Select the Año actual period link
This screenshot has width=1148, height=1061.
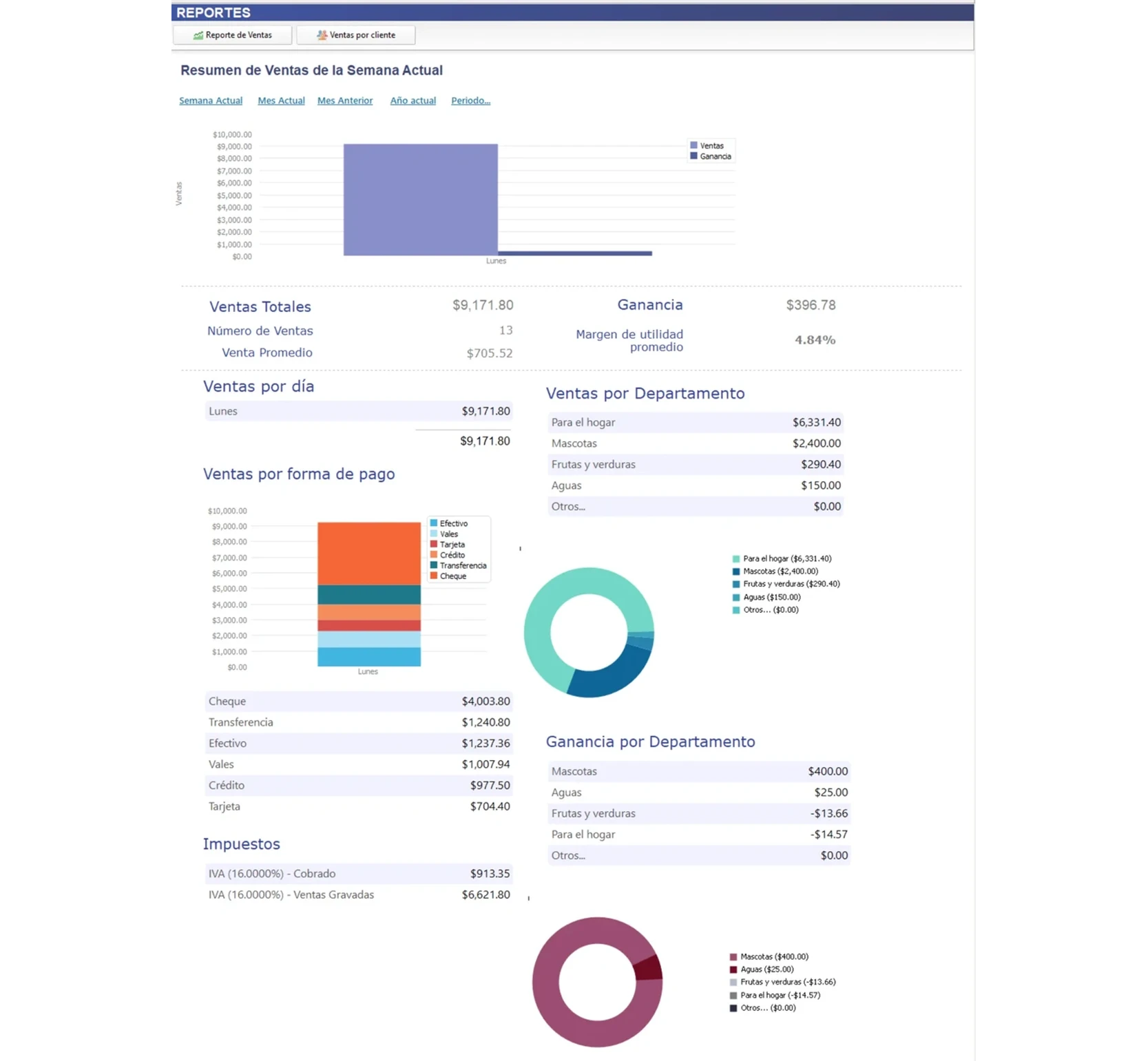[x=413, y=100]
